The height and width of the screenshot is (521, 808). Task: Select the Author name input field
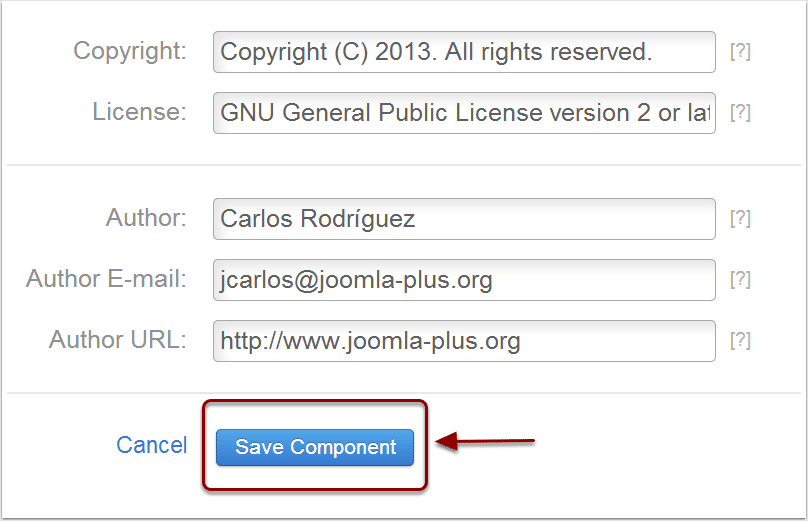pyautogui.click(x=464, y=219)
